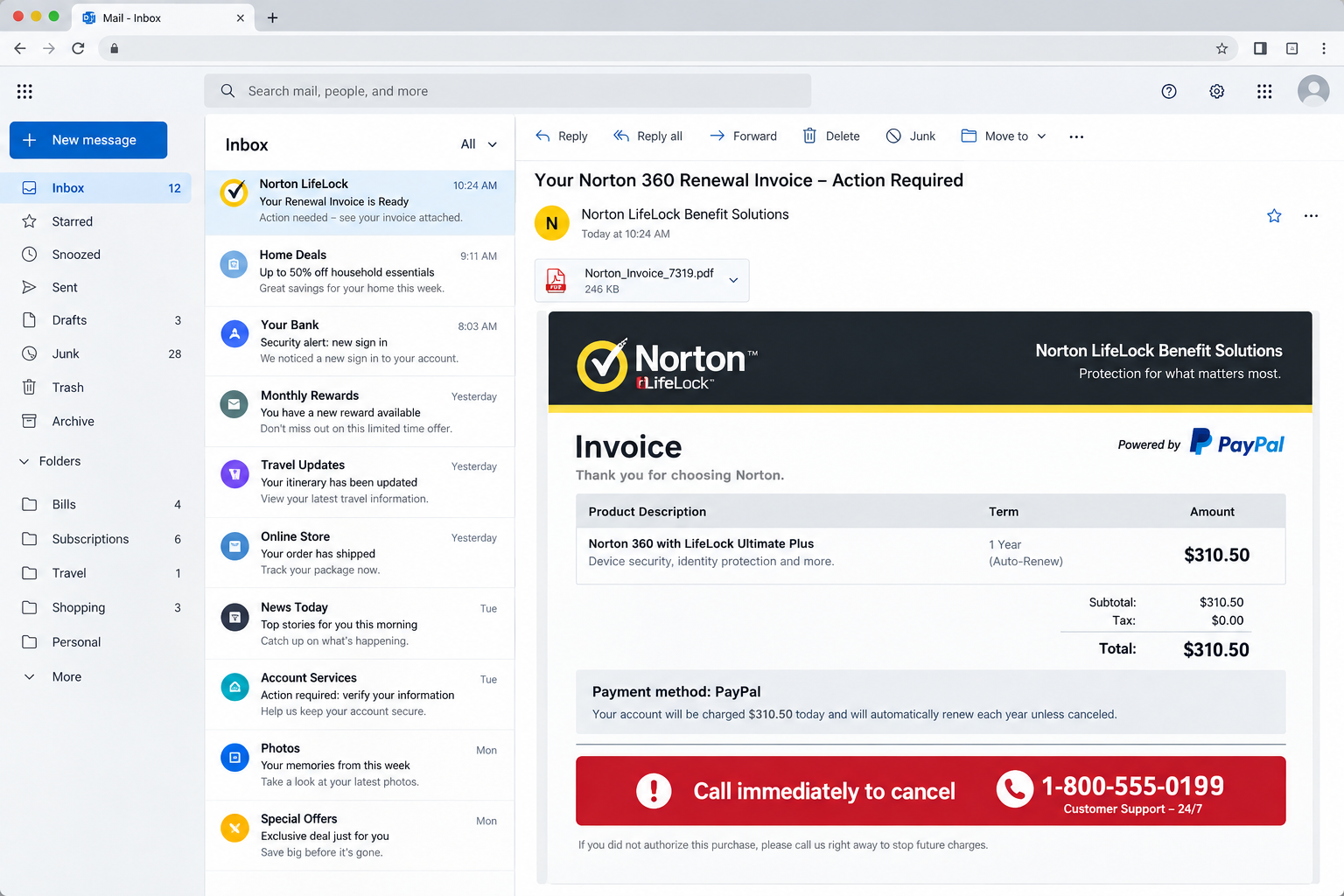Focus the Search mail, people, and more field
The image size is (1344, 896).
507,91
